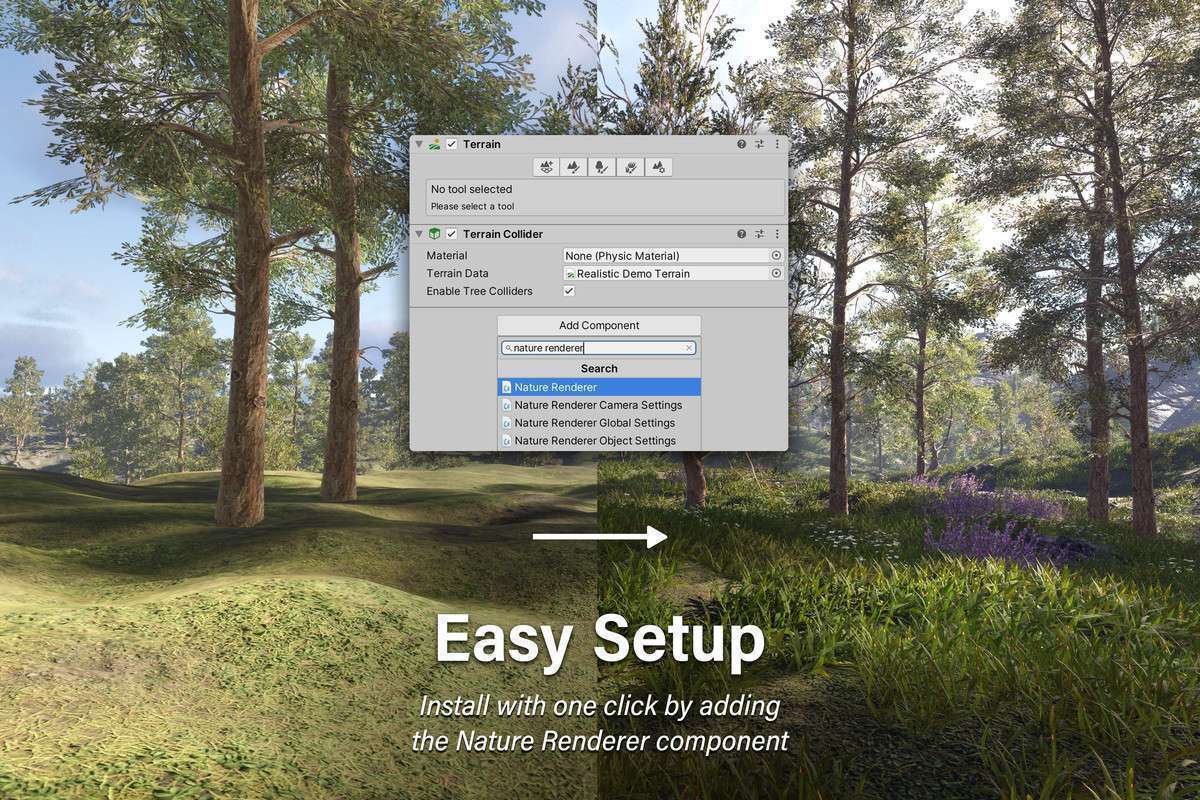This screenshot has height=800, width=1200.
Task: Open object picker for Material field
Action: pos(776,256)
